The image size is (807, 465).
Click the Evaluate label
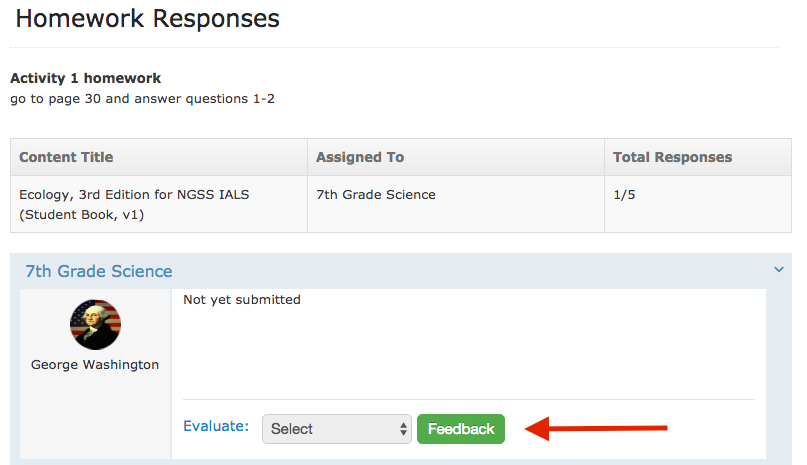click(216, 426)
